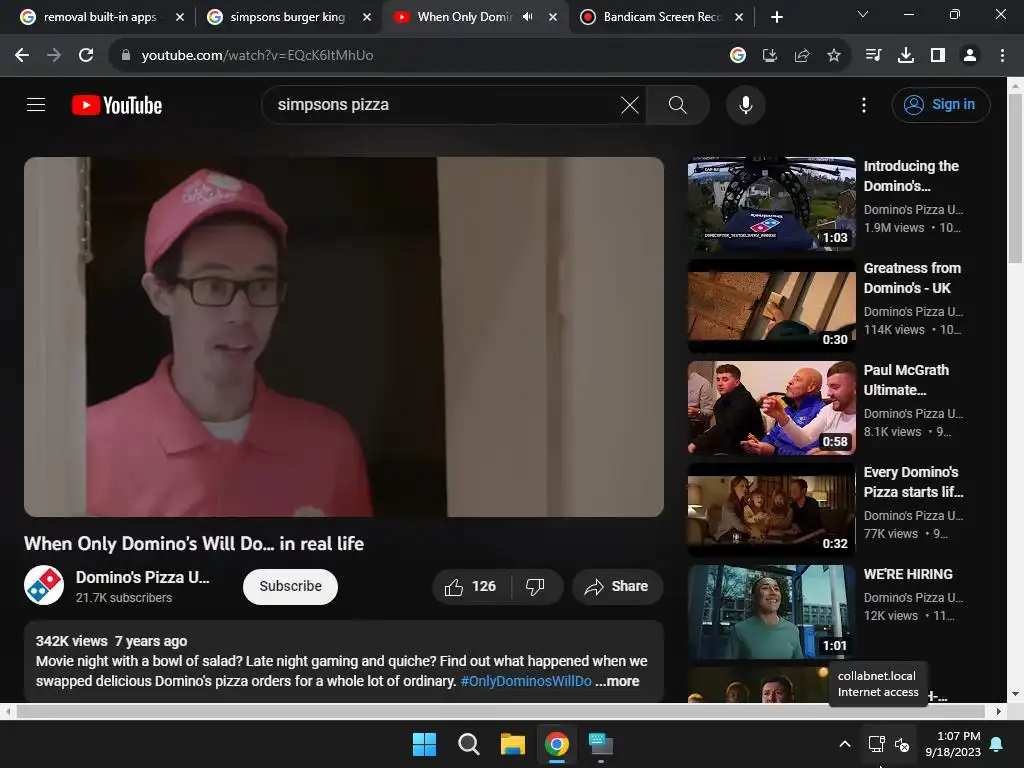1024x768 pixels.
Task: Share the Domino's video
Action: 617,586
